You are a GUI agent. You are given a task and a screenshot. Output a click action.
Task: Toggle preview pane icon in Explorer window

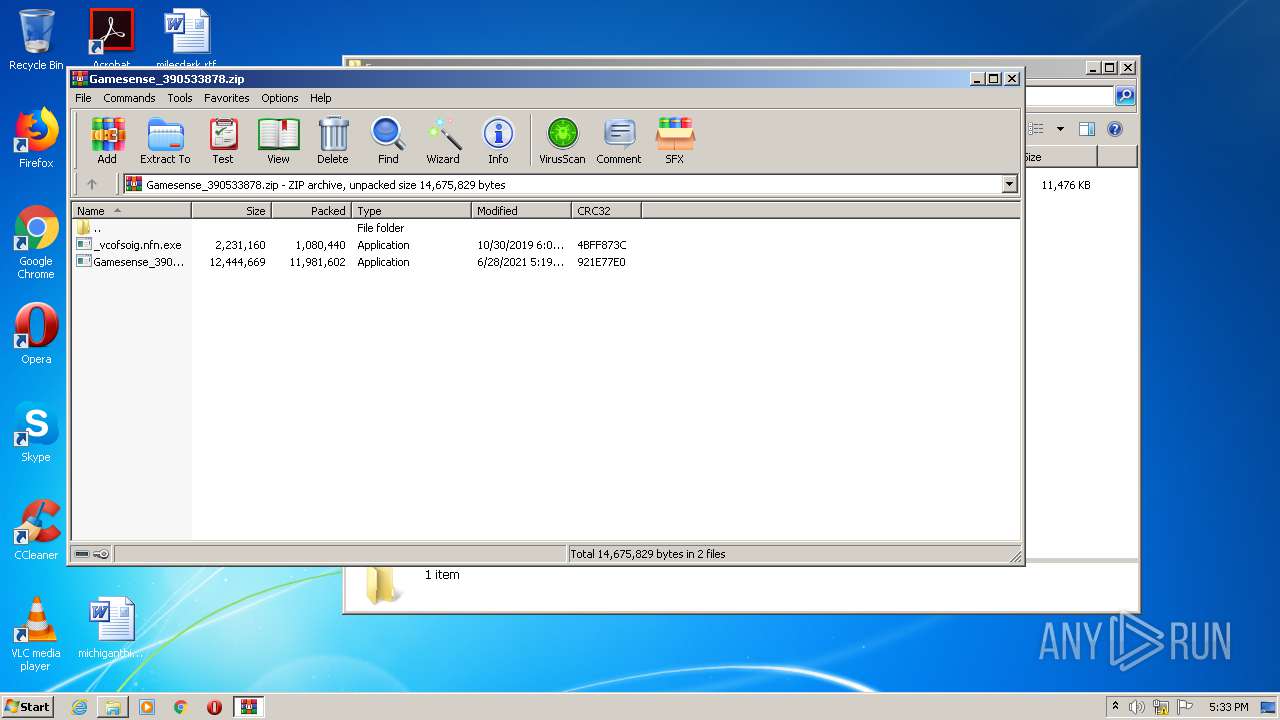coord(1087,129)
